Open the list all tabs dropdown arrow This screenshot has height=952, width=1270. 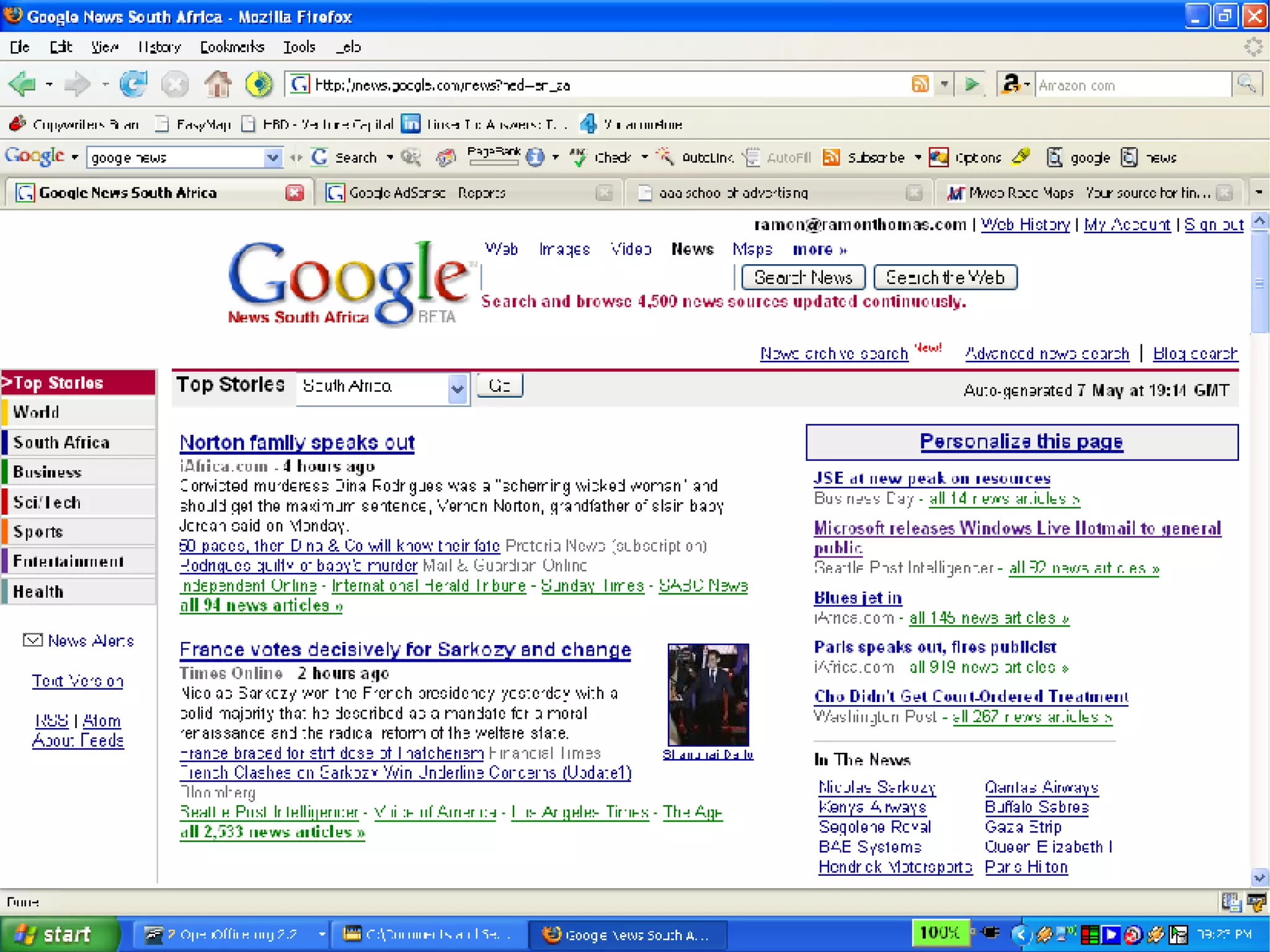pos(1258,192)
